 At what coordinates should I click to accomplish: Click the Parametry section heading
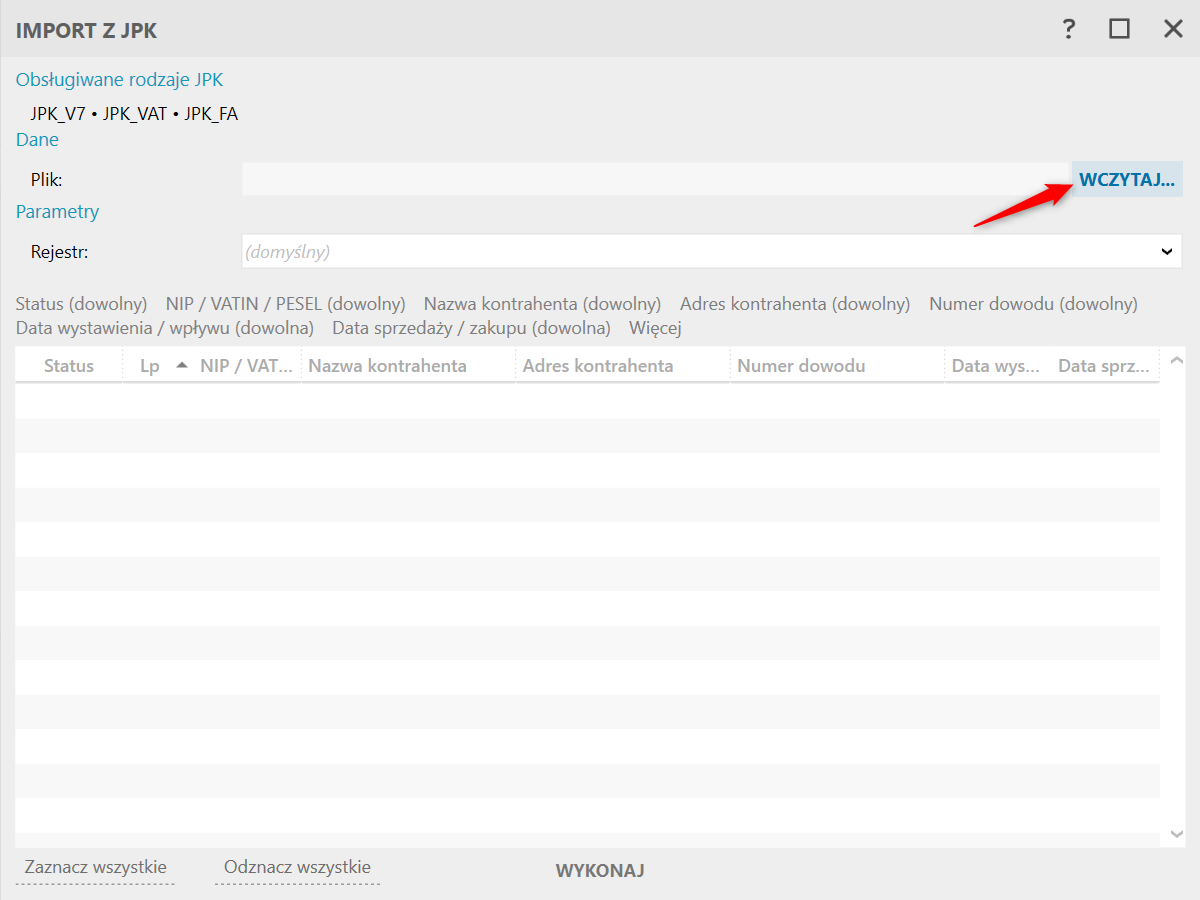[x=58, y=212]
